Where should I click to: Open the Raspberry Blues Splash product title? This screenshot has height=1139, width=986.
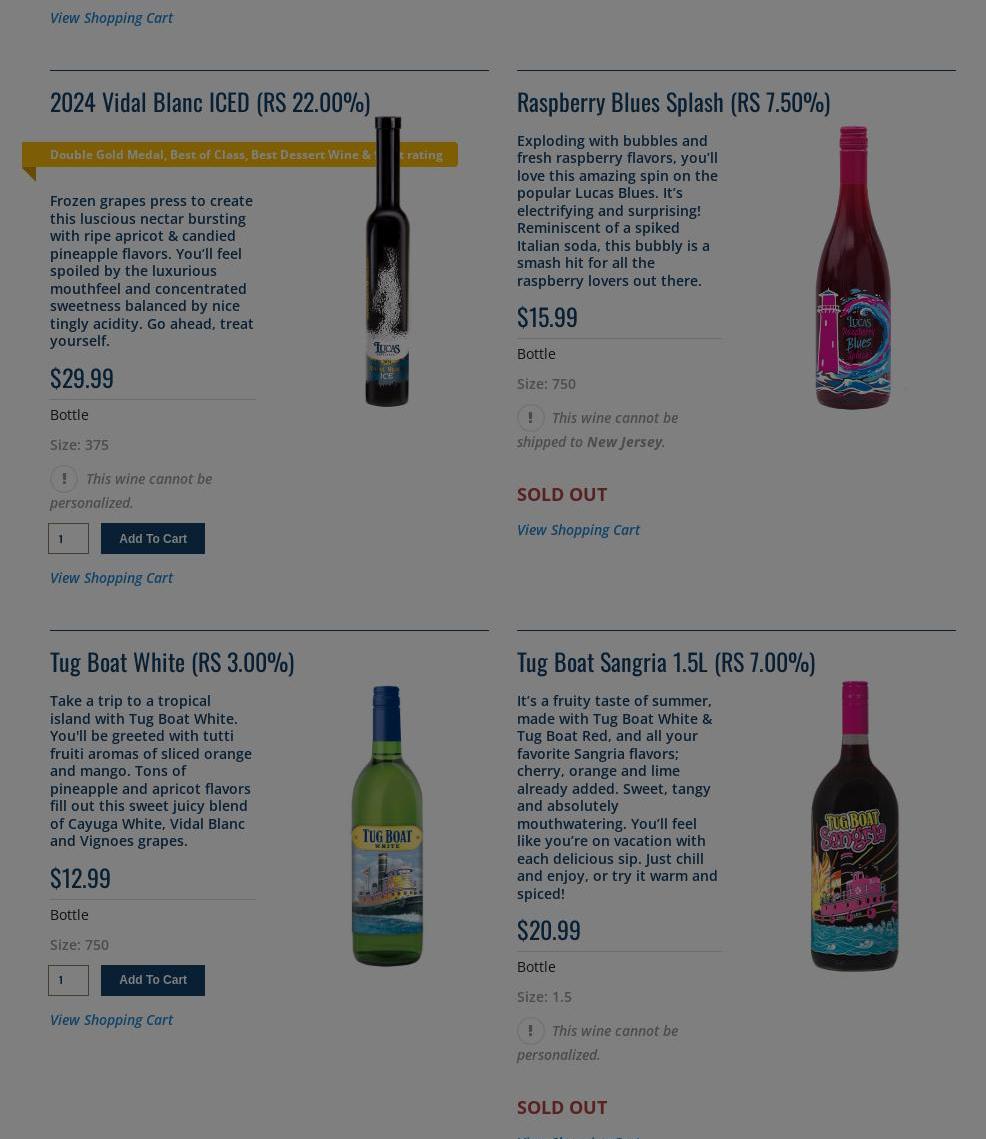click(x=674, y=102)
